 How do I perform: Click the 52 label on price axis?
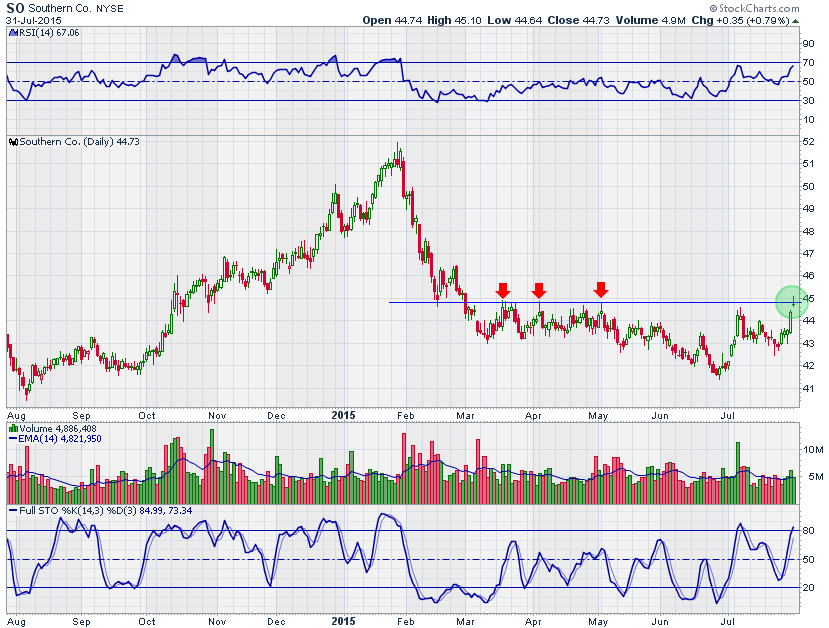coord(807,142)
